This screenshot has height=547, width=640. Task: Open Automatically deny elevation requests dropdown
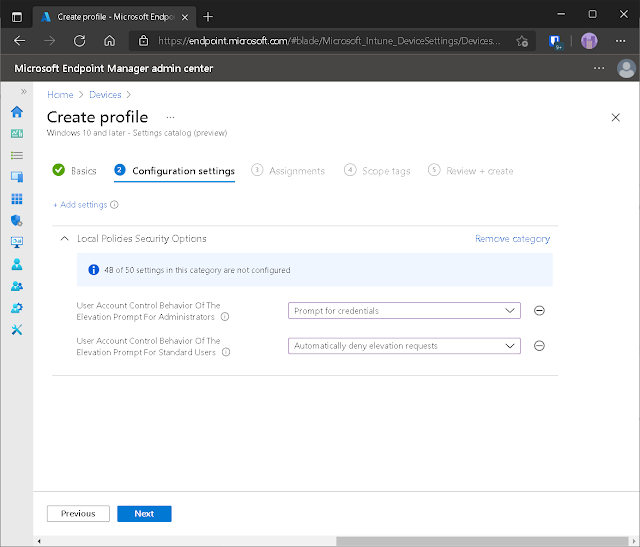[x=404, y=346]
